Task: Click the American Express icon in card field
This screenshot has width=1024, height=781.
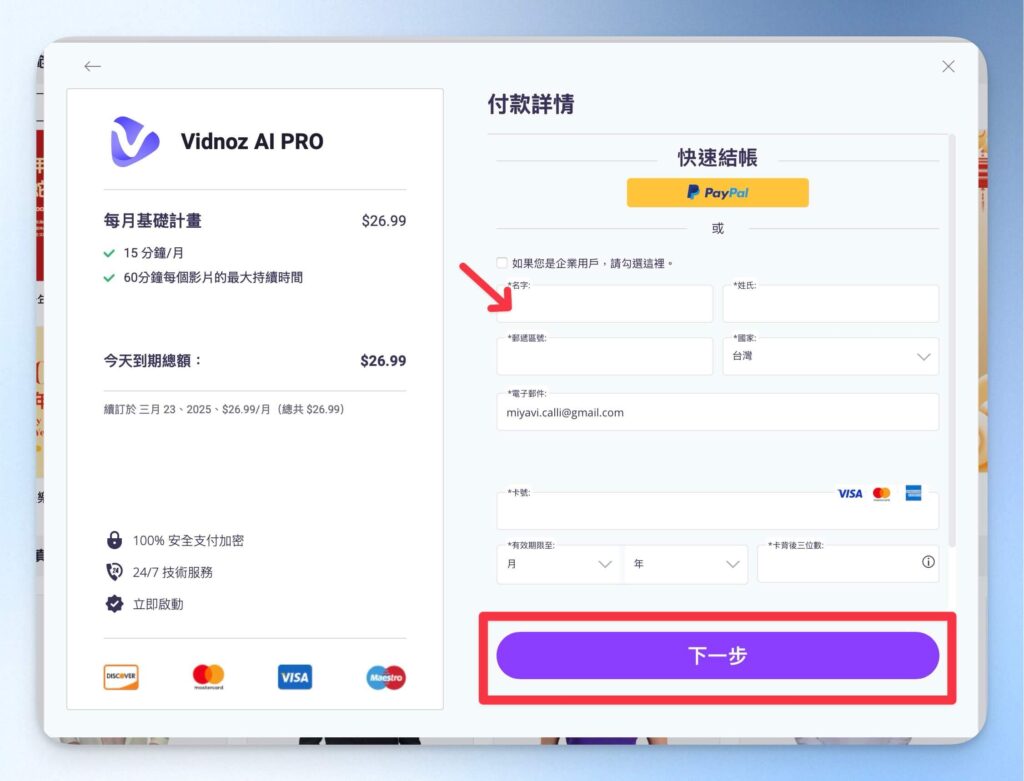Action: tap(913, 493)
